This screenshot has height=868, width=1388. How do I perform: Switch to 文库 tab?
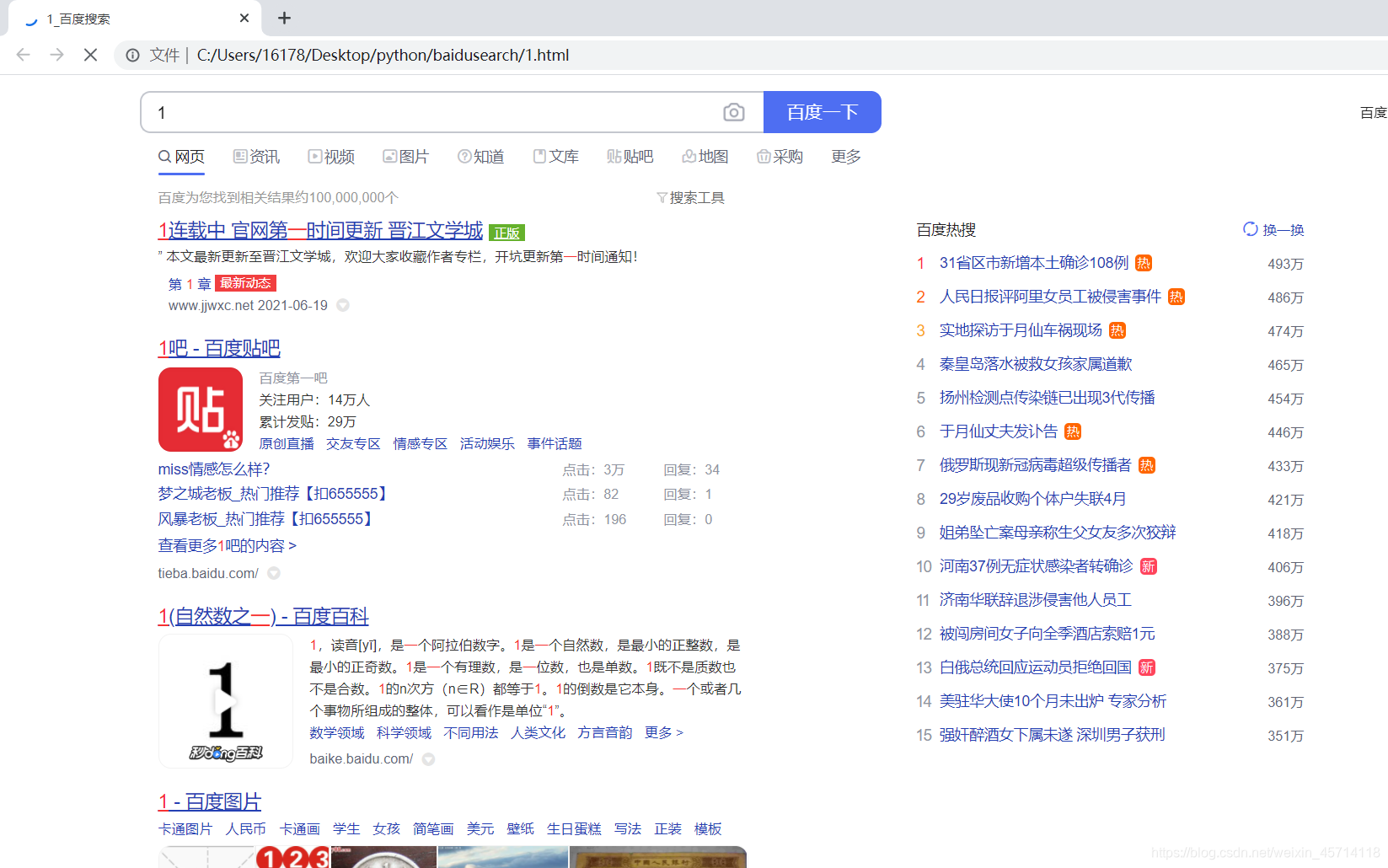point(555,157)
